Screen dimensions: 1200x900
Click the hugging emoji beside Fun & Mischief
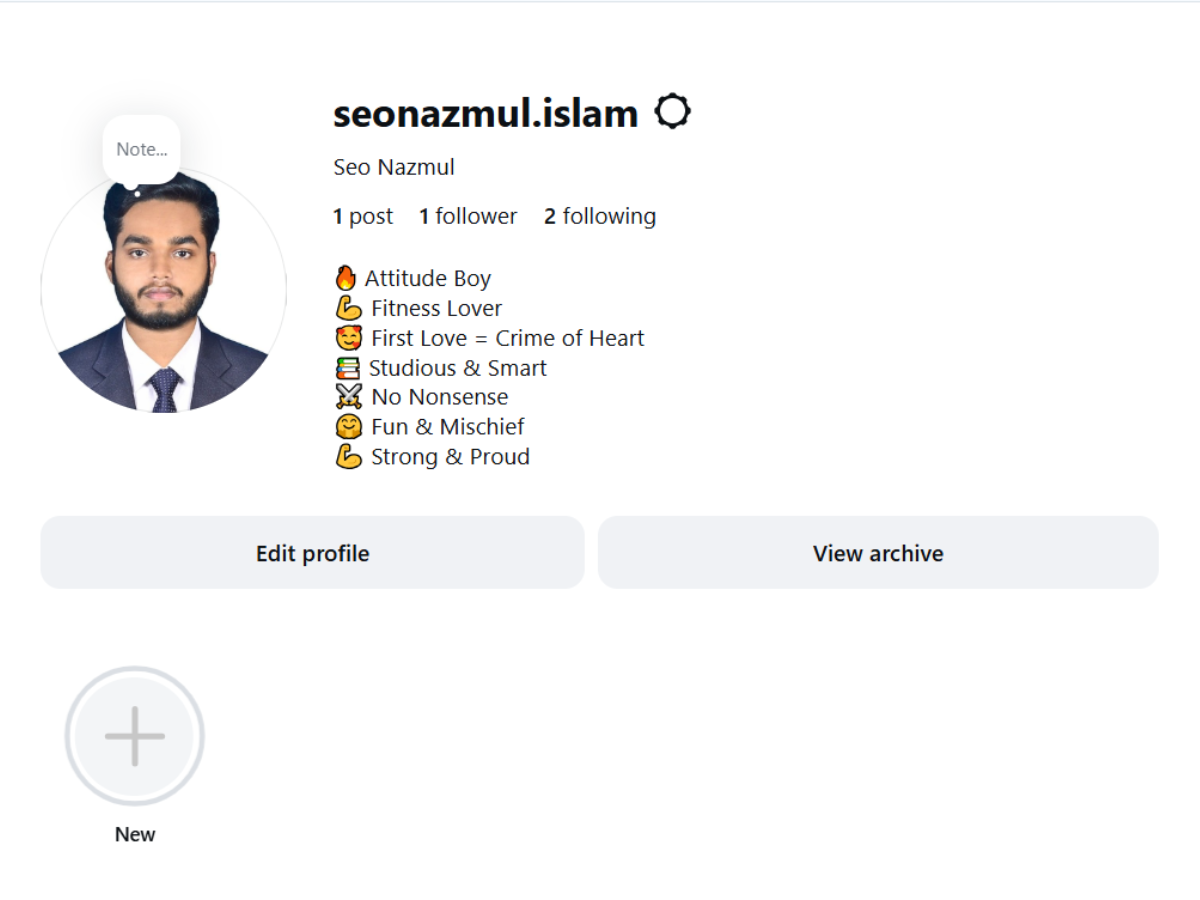(348, 426)
